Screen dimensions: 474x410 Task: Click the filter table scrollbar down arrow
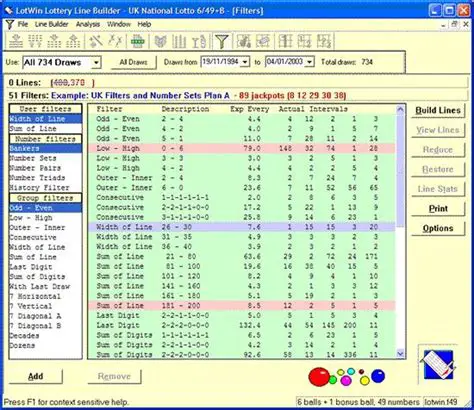[x=400, y=354]
